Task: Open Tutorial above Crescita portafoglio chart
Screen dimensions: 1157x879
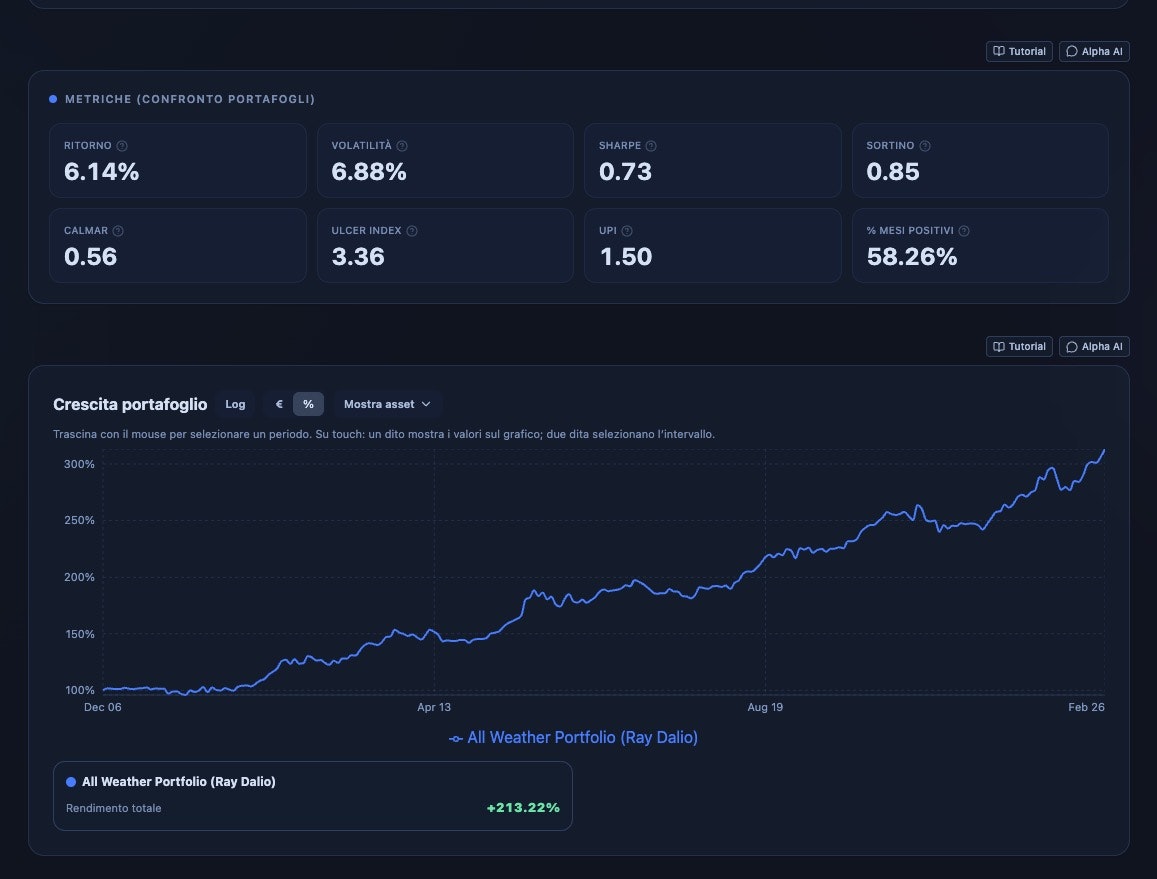Action: tap(1019, 347)
